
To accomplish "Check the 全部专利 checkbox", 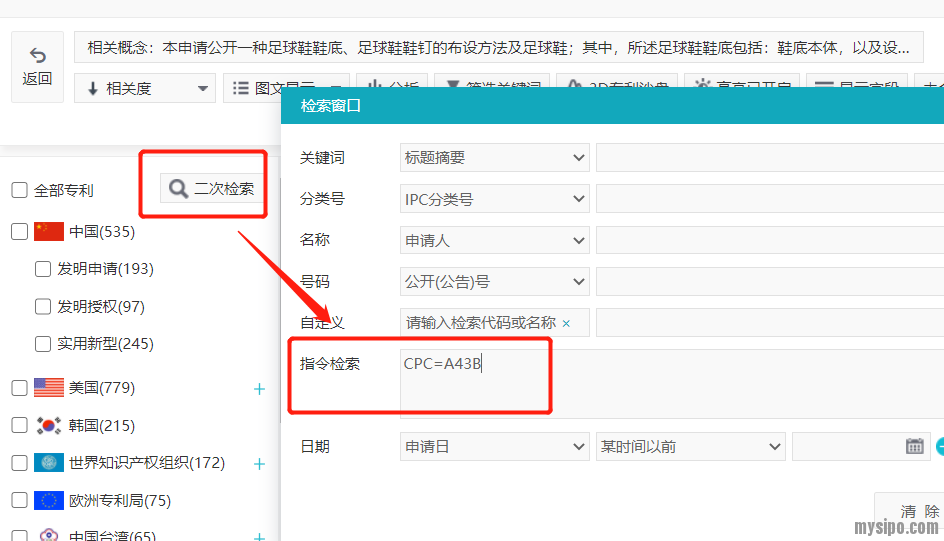I will coord(19,190).
